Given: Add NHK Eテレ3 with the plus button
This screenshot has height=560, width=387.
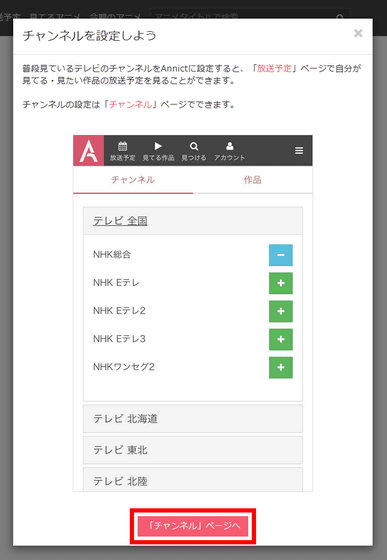Looking at the screenshot, I should coord(281,339).
